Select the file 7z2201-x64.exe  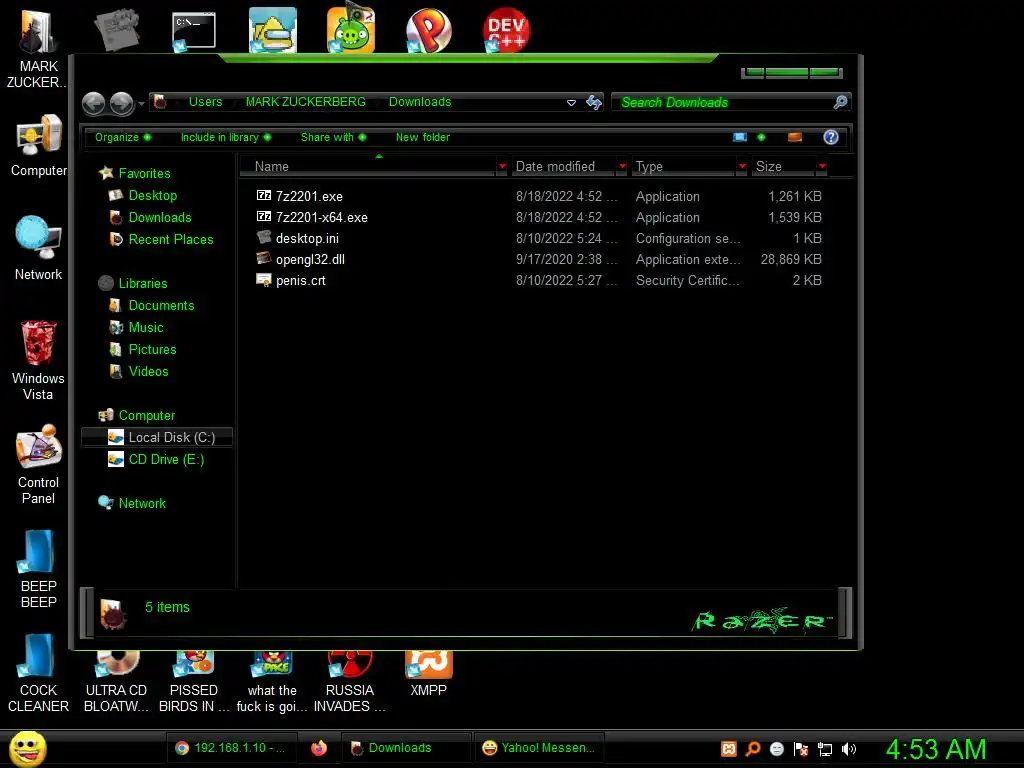click(x=321, y=217)
